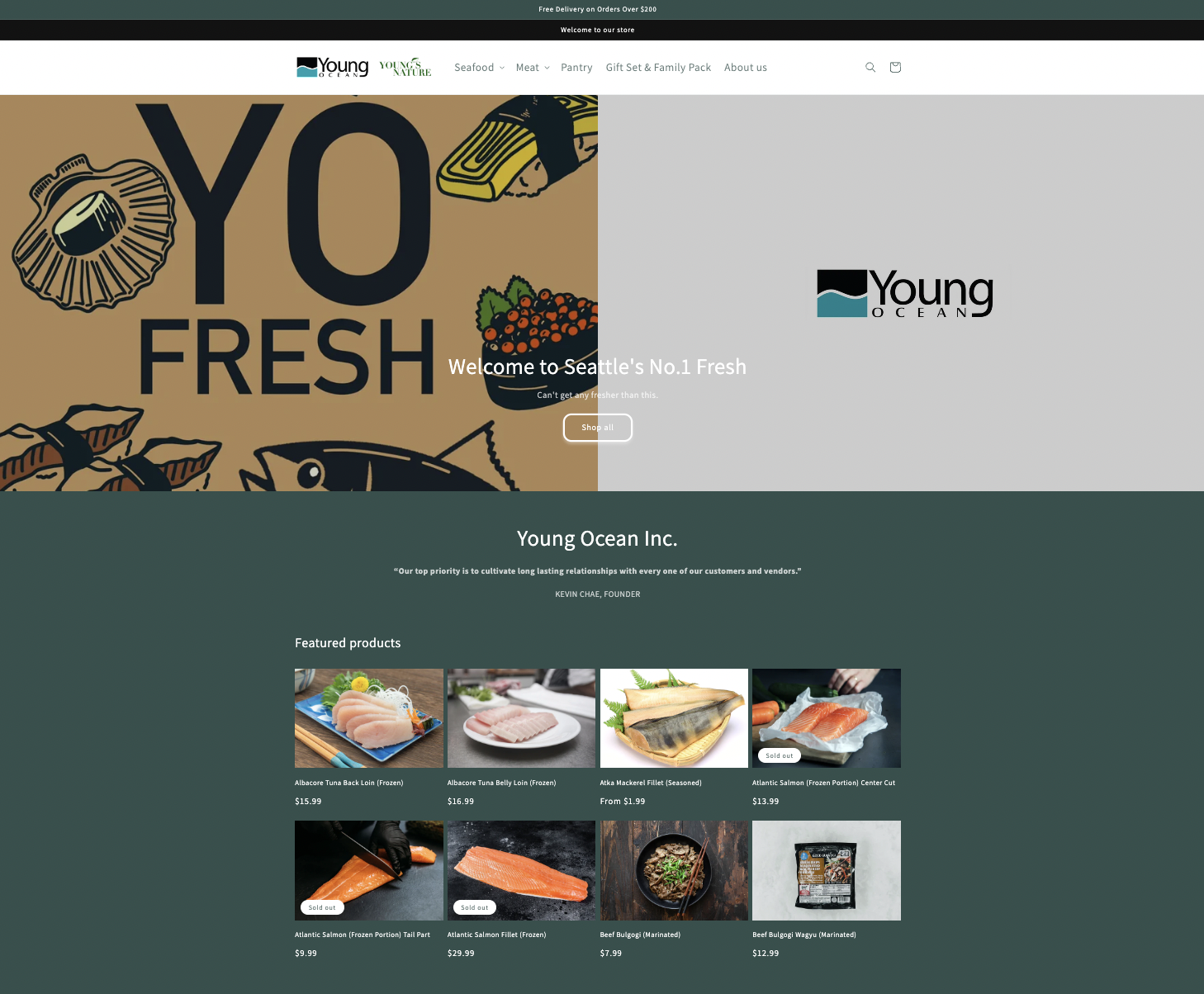Click the Shop all button
This screenshot has height=994, width=1204.
(598, 428)
